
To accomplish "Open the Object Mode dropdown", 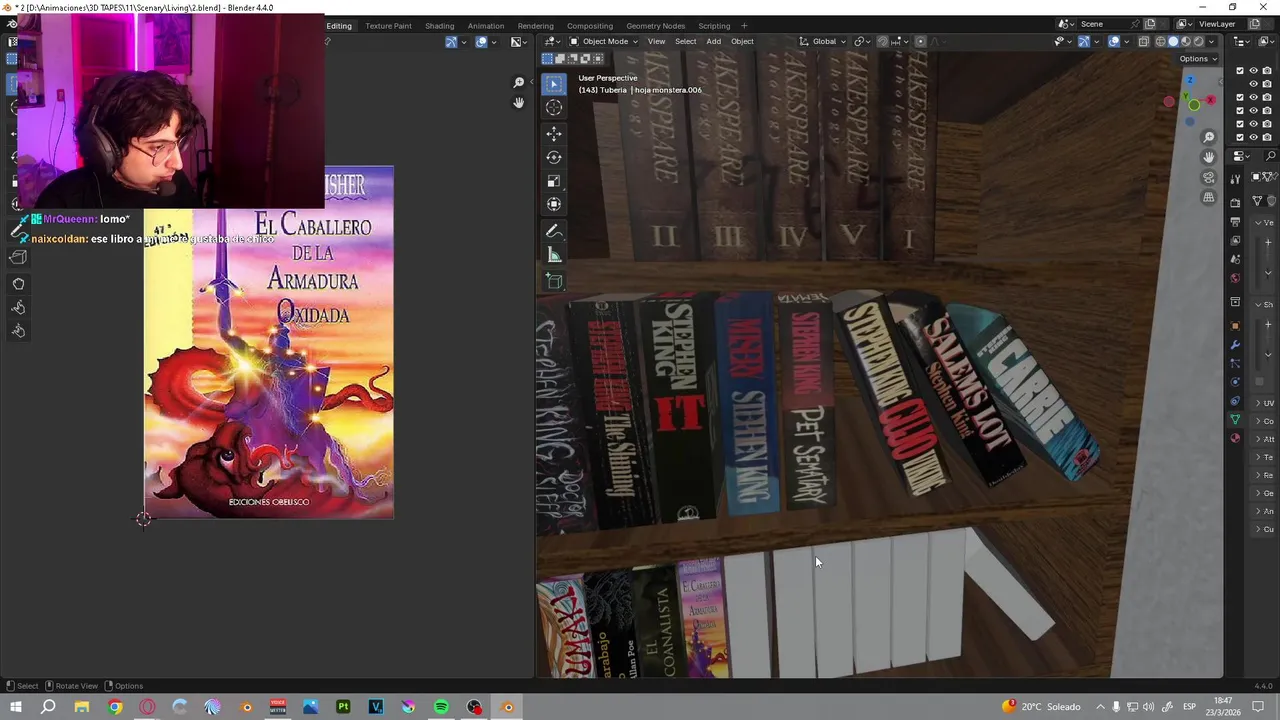I will 605,41.
